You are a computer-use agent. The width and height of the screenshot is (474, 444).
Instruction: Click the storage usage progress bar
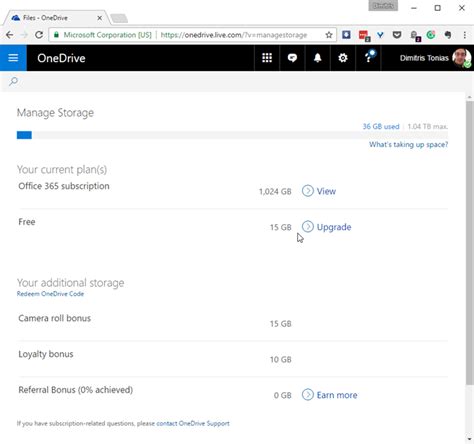click(x=232, y=135)
